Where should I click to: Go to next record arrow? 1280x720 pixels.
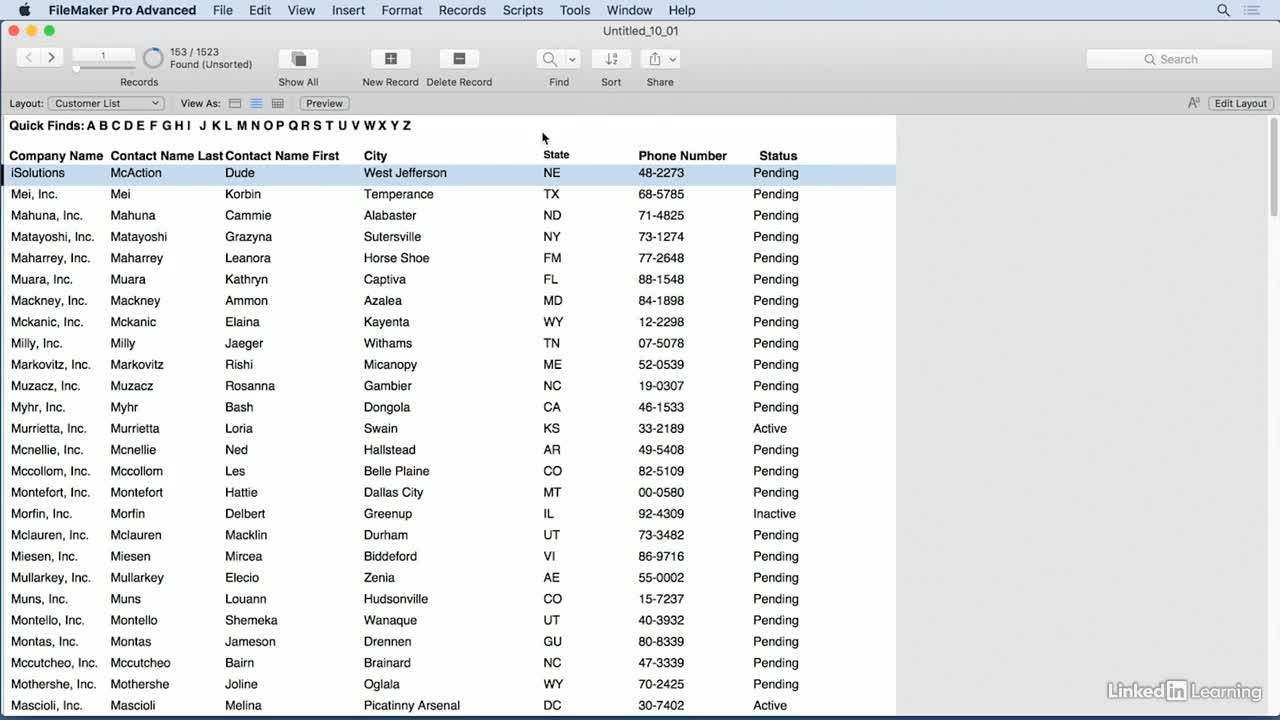pos(51,58)
